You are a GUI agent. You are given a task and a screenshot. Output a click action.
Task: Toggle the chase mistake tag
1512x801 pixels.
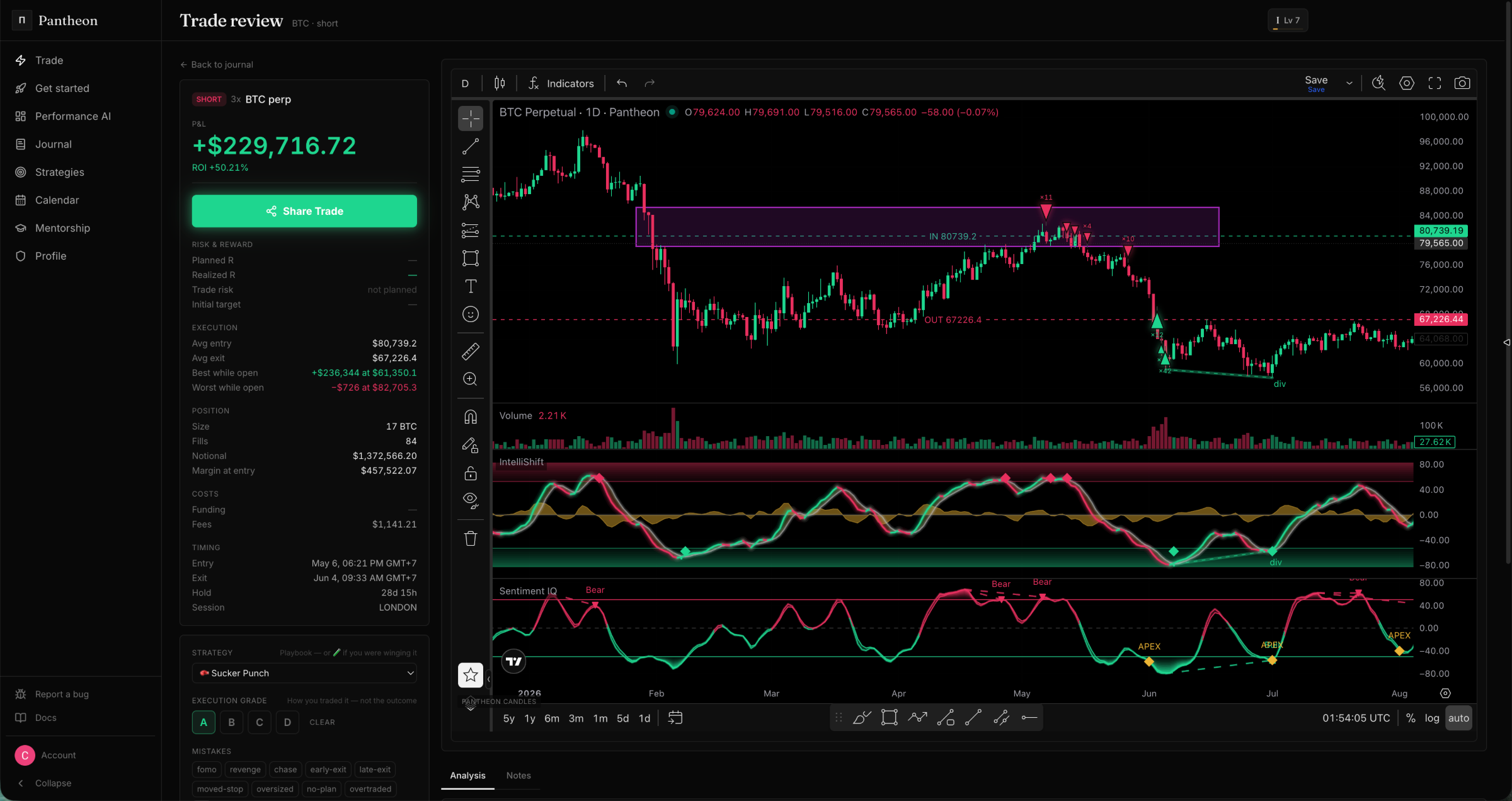(285, 769)
